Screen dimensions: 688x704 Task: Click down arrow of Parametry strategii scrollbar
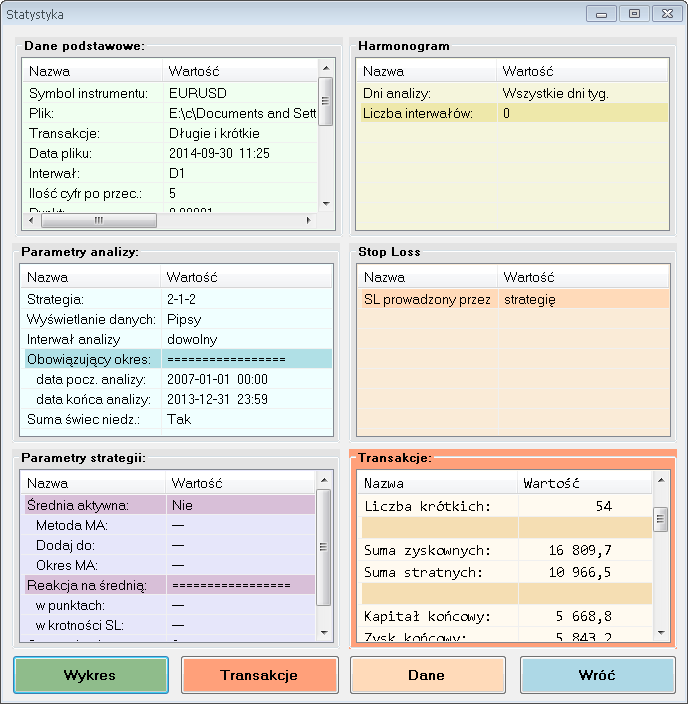[324, 632]
